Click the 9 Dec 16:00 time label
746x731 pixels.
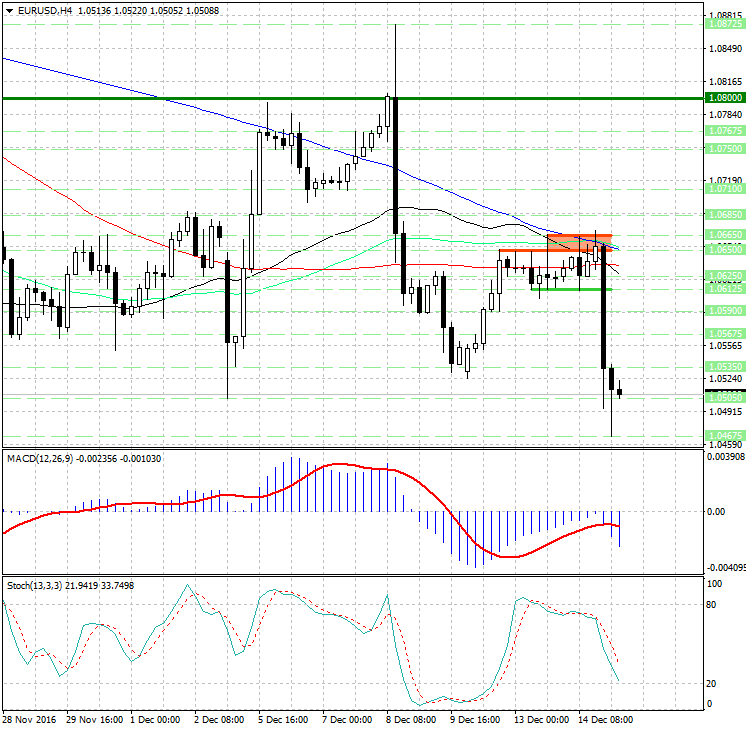click(x=475, y=720)
